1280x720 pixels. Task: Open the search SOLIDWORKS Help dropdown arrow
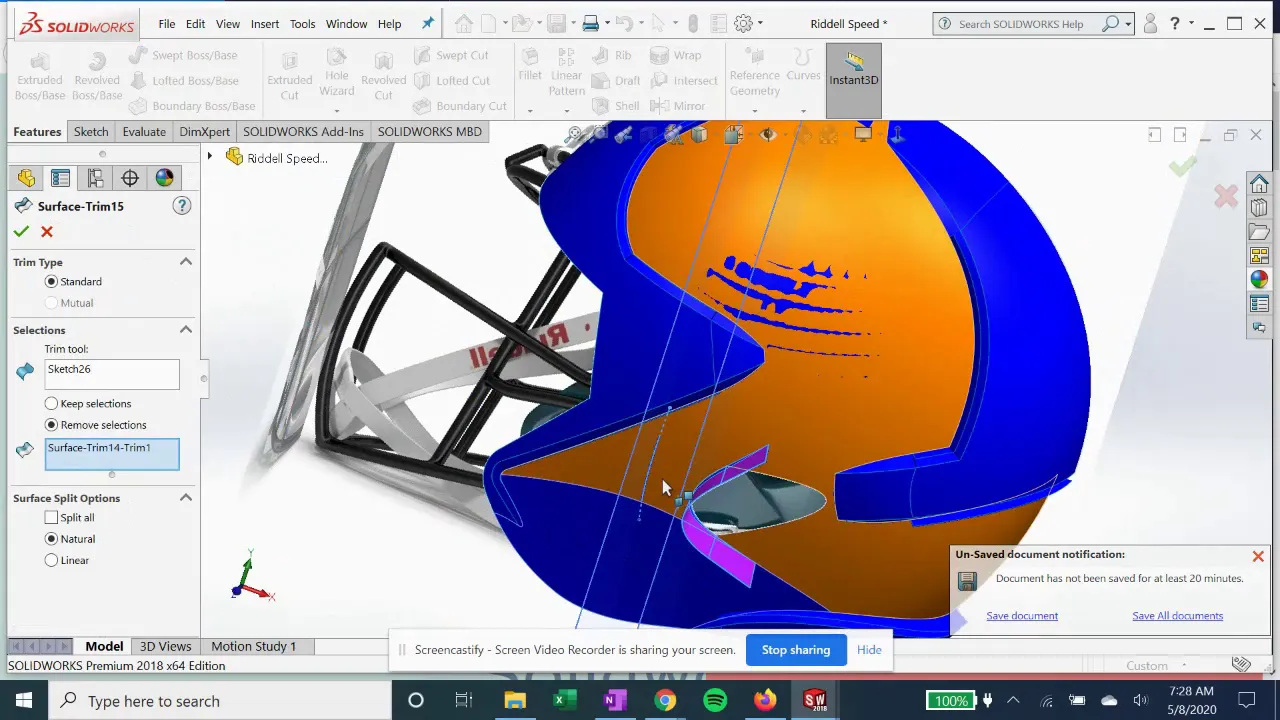(1128, 23)
